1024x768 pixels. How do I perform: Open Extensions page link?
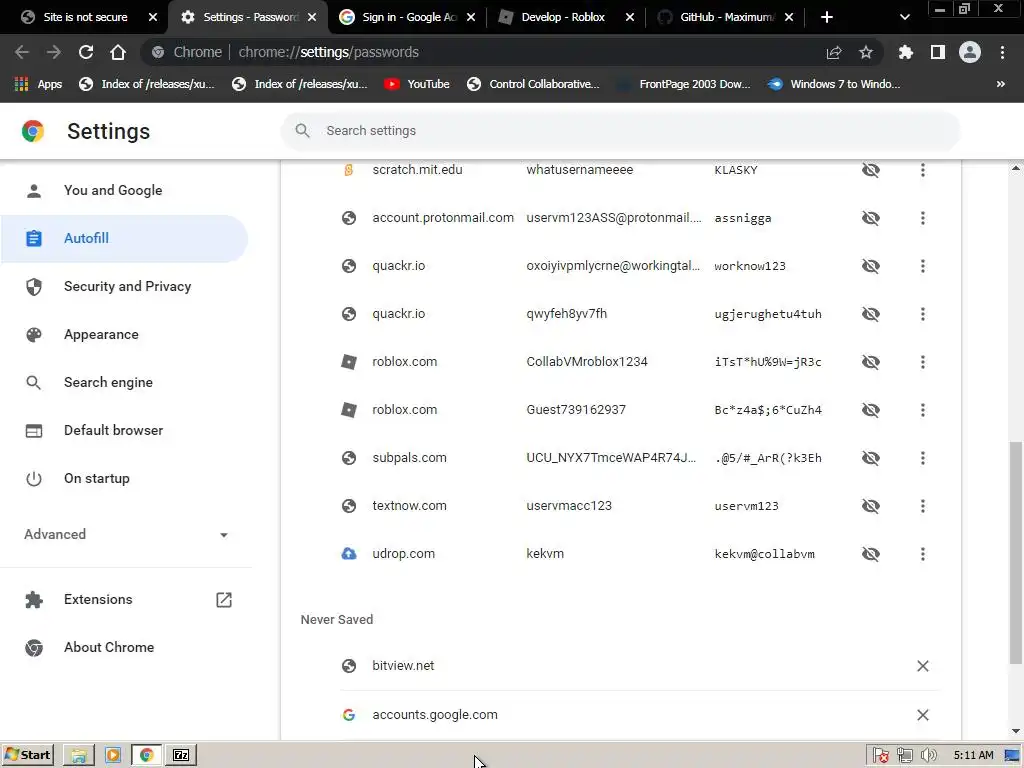124,600
